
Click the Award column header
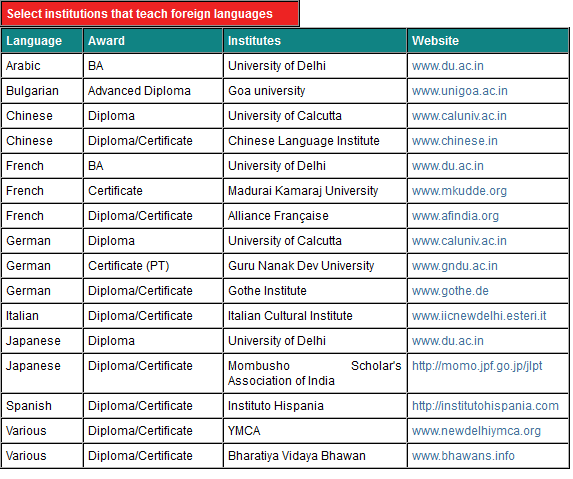(153, 41)
